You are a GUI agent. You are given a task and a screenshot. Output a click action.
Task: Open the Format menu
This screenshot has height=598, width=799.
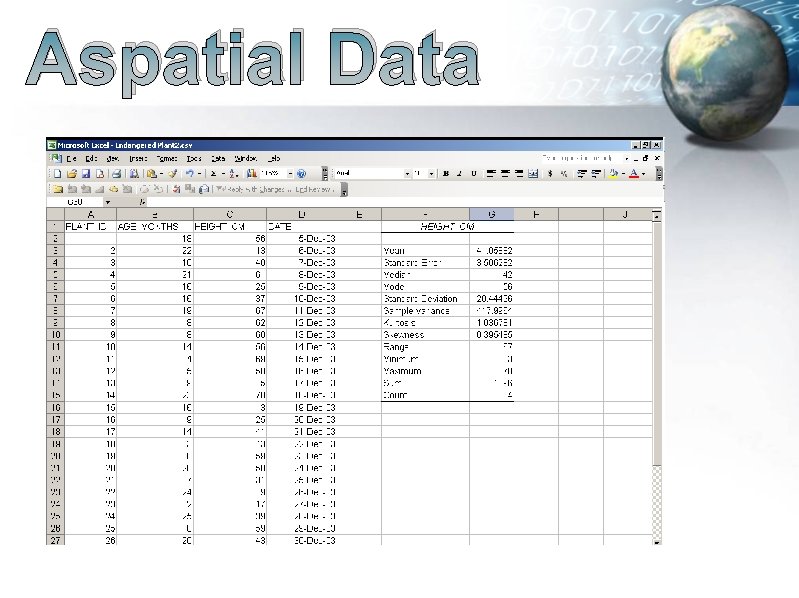[167, 158]
